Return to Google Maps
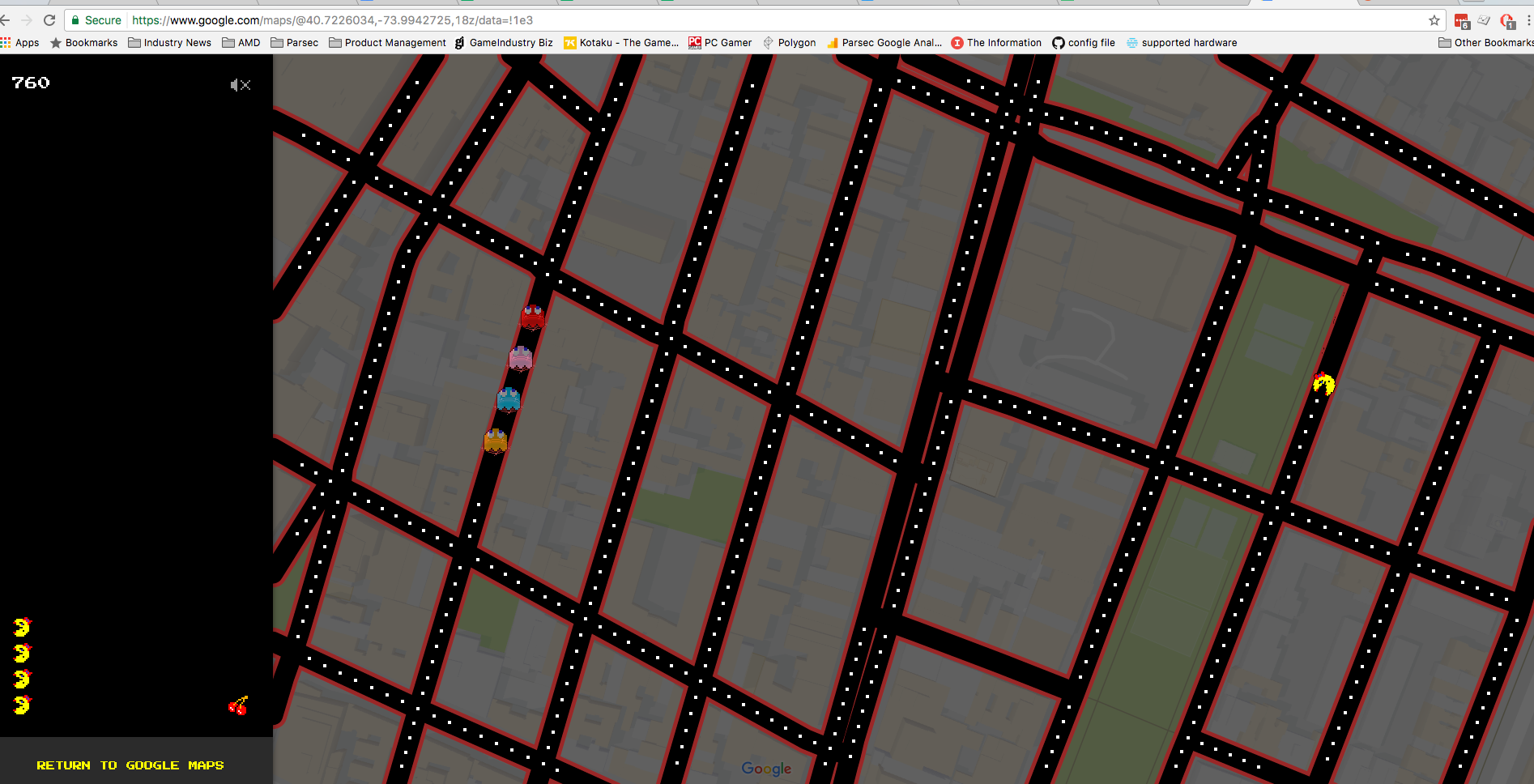The height and width of the screenshot is (784, 1534). (x=130, y=765)
